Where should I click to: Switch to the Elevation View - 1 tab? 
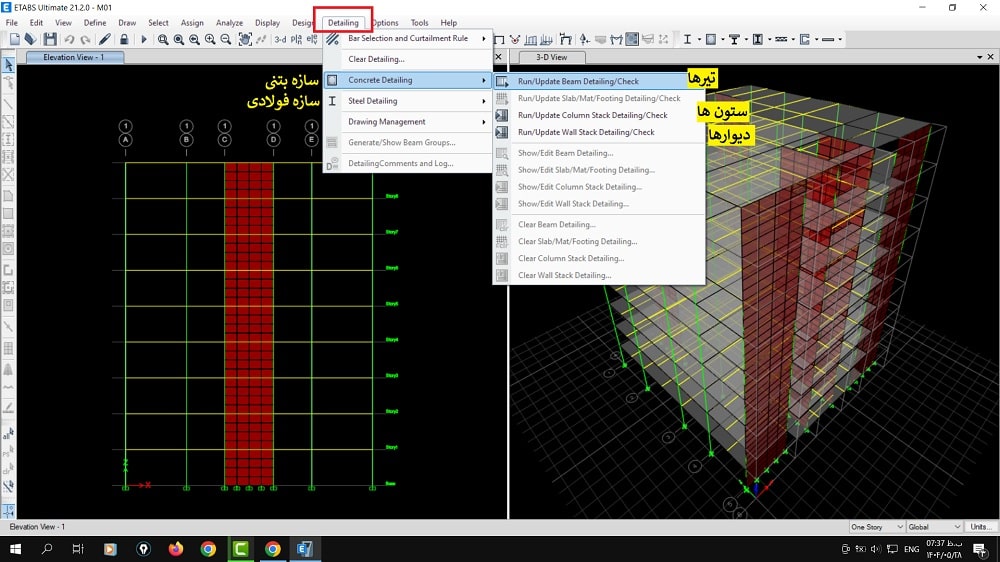click(73, 57)
